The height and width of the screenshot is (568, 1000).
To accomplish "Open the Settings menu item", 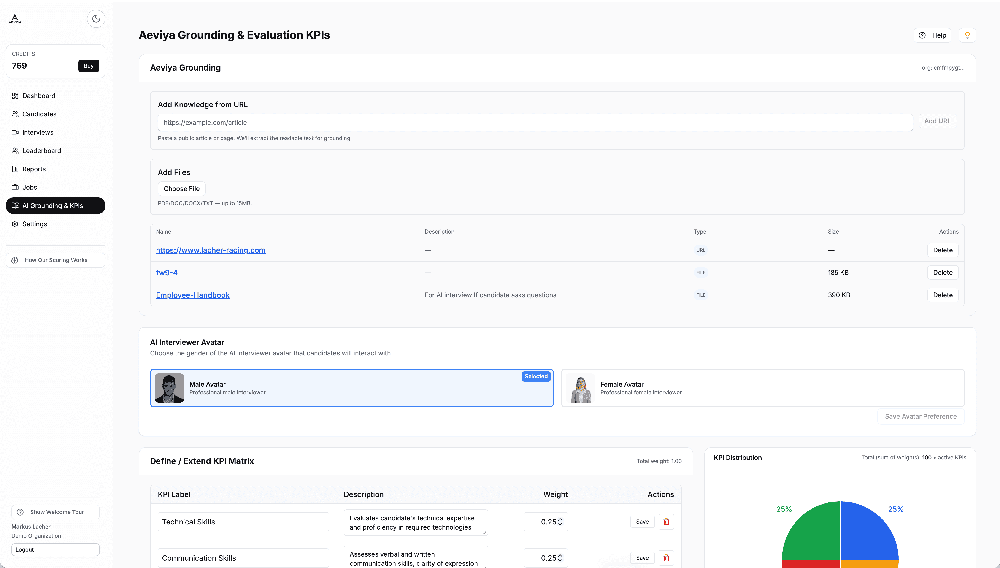I will (x=55, y=224).
